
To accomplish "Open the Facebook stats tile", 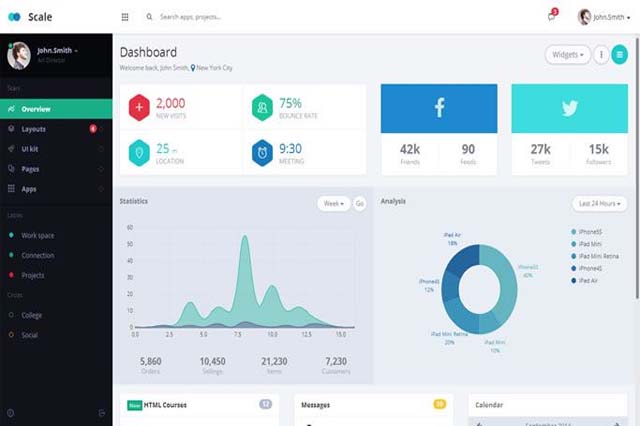I will point(439,108).
